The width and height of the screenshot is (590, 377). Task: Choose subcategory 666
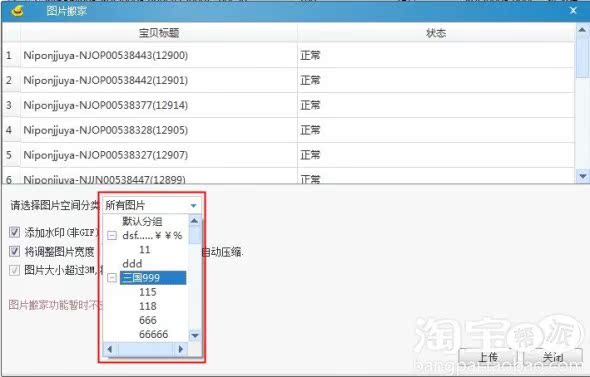click(x=148, y=320)
